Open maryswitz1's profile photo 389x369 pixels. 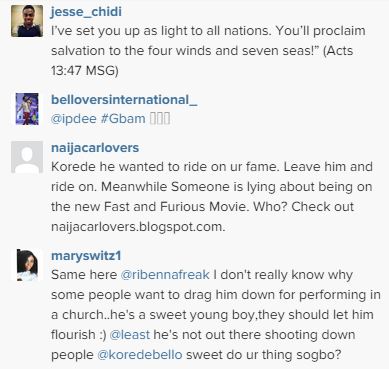tap(27, 265)
